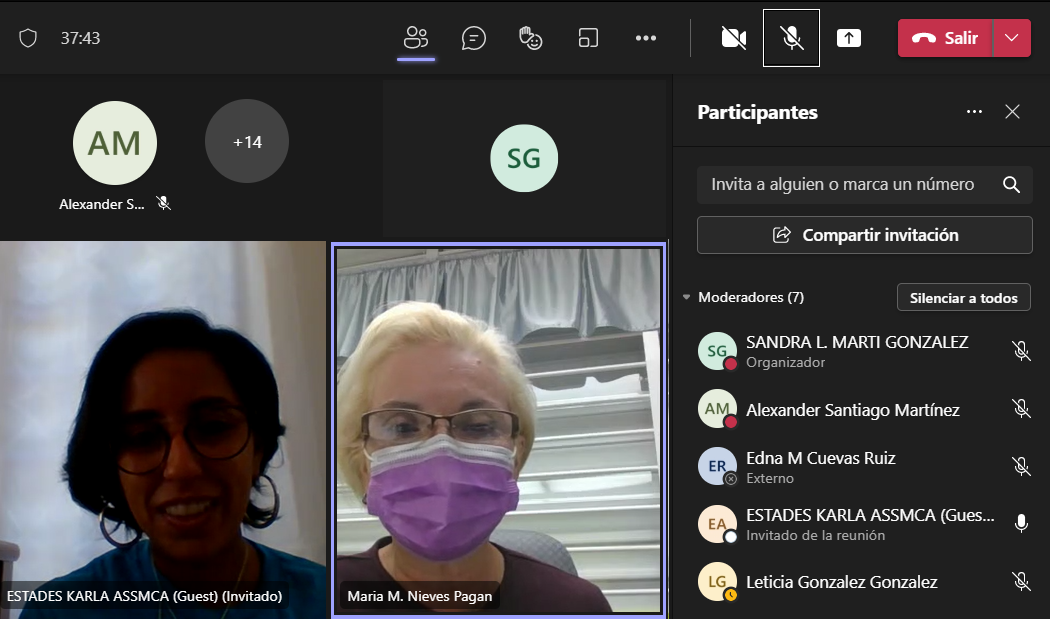Click the search magnifier icon
Viewport: 1050px width, 619px height.
click(1011, 185)
